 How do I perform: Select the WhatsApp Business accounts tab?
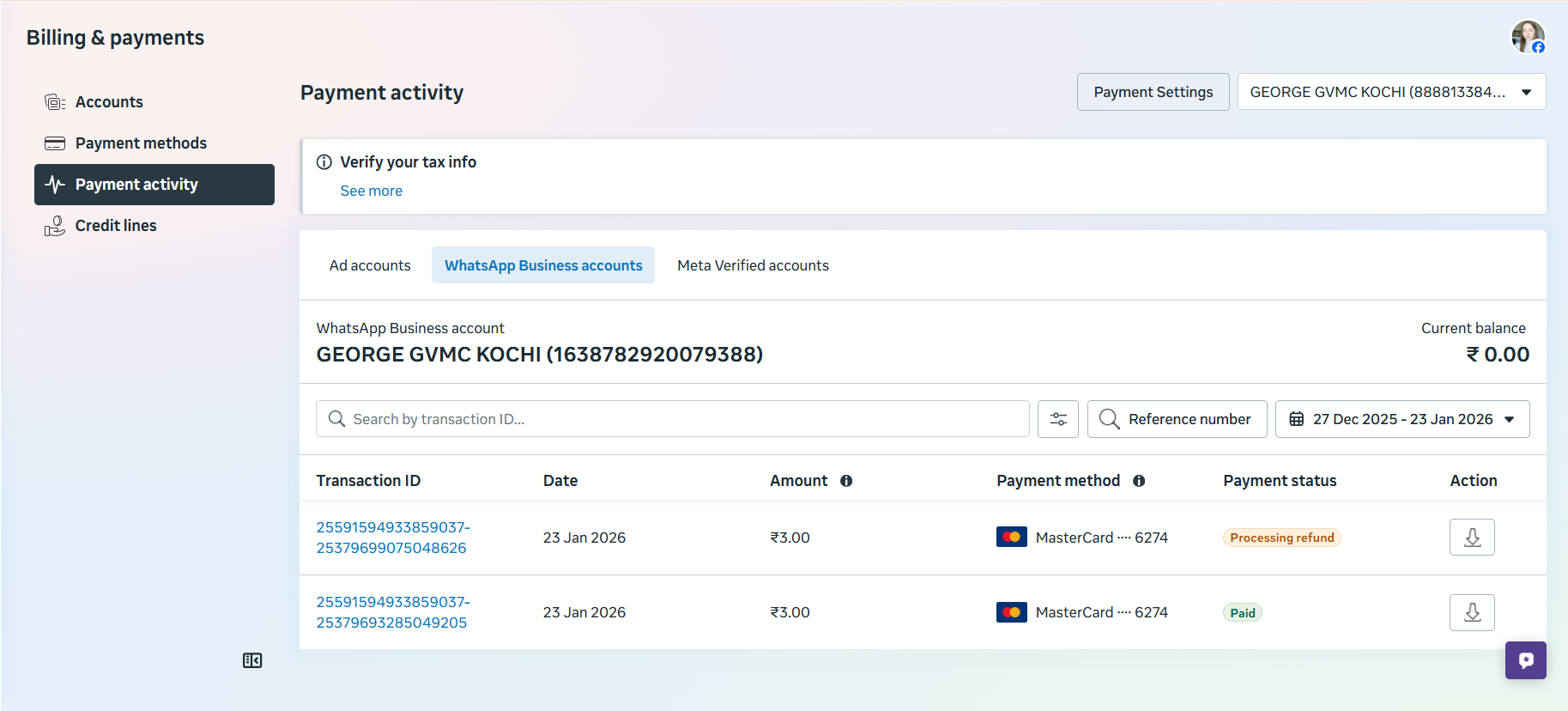(x=542, y=265)
